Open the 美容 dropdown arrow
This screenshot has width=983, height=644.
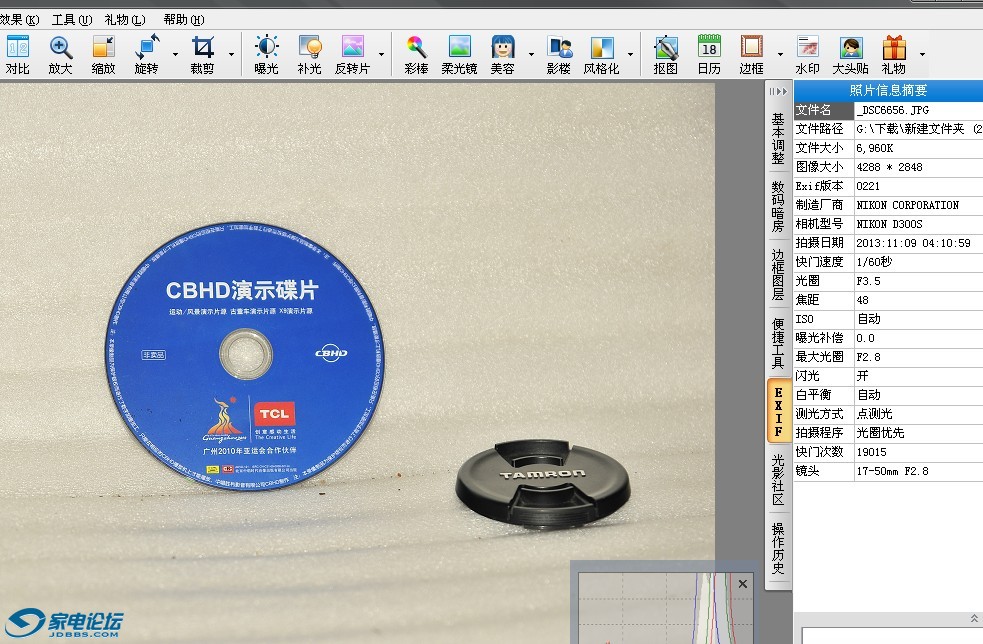[531, 55]
